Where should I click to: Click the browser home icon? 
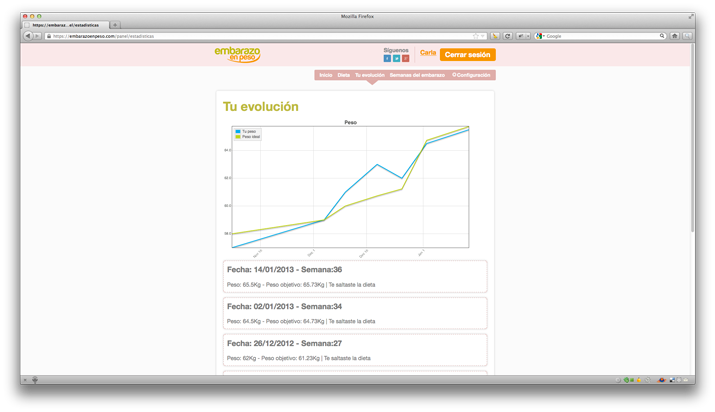675,36
